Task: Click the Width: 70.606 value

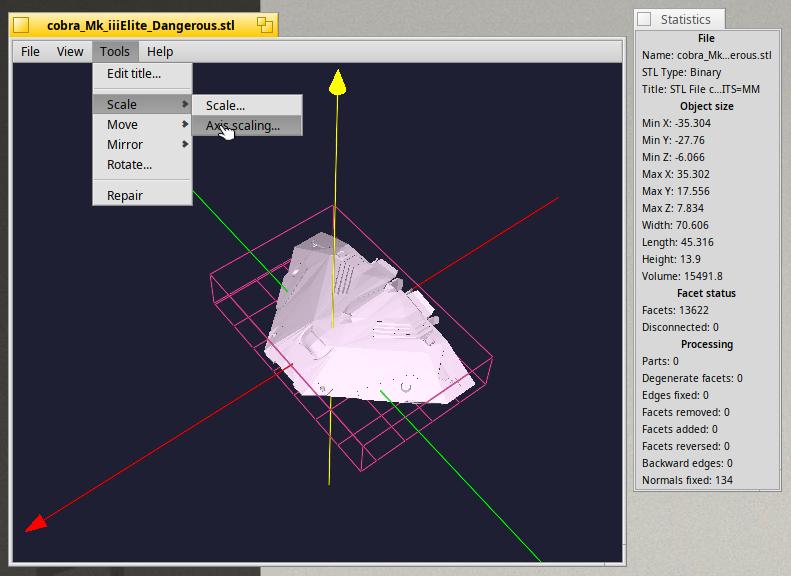Action: click(675, 225)
